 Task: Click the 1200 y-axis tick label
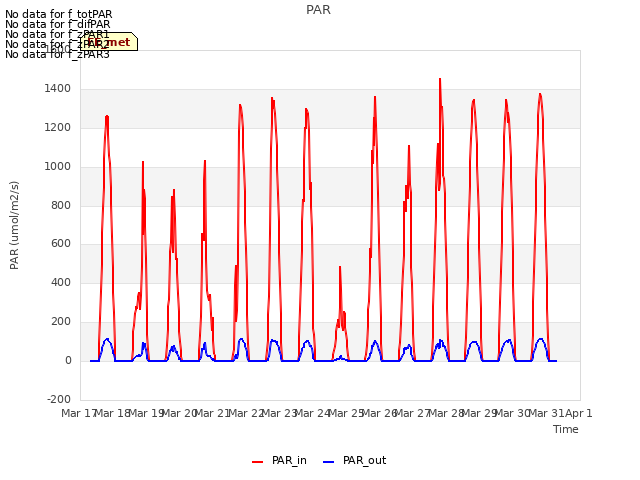tap(58, 128)
